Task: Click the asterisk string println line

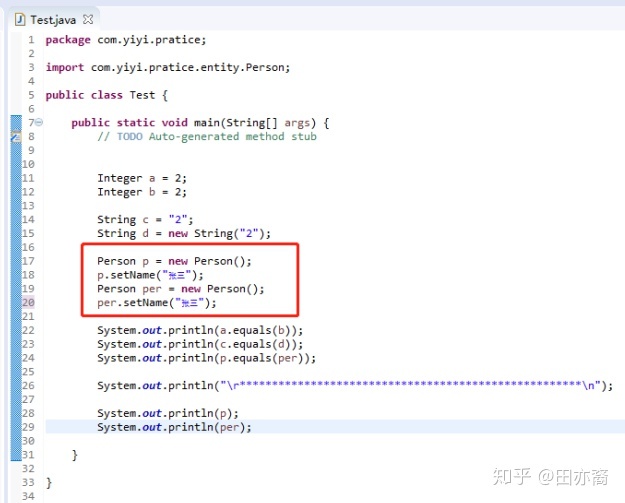Action: pos(355,385)
